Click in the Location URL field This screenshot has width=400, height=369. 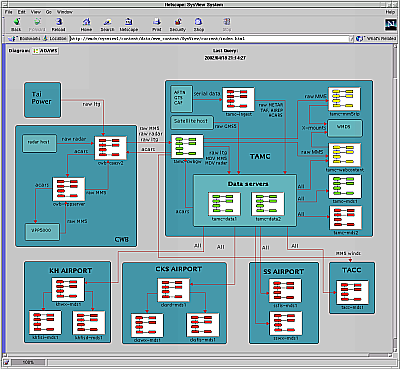pos(209,39)
